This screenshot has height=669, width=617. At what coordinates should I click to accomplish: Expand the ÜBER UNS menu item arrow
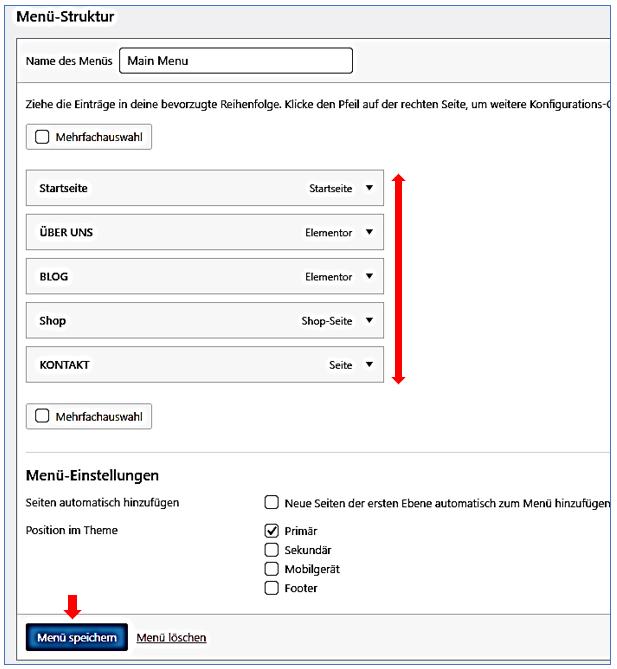pos(369,233)
